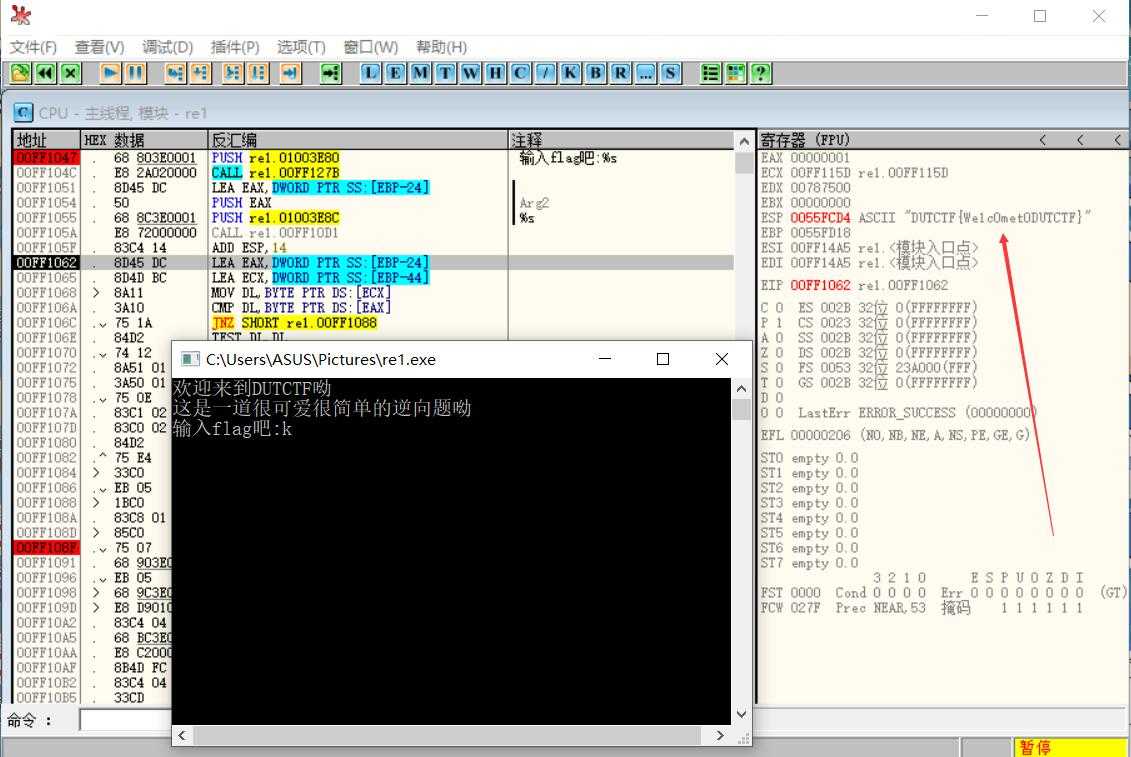Click the 地址 column header
The width and height of the screenshot is (1131, 757).
(x=47, y=140)
